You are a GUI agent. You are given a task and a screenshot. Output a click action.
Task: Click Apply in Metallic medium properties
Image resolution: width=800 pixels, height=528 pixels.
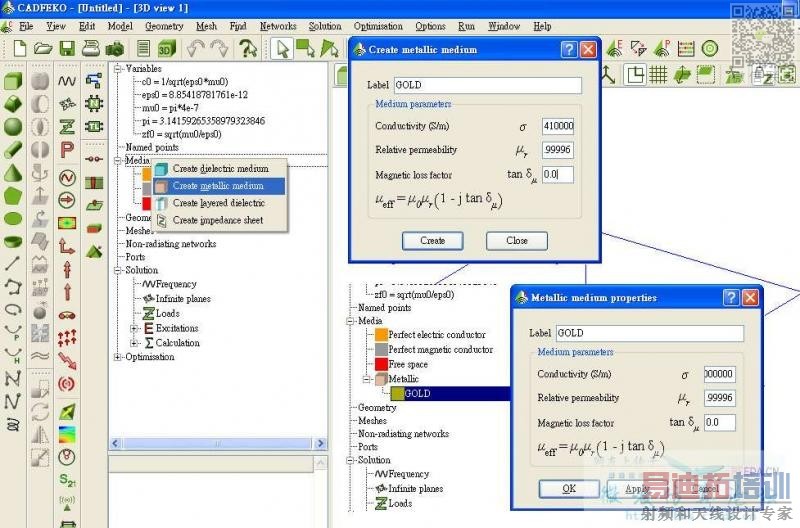pyautogui.click(x=637, y=489)
